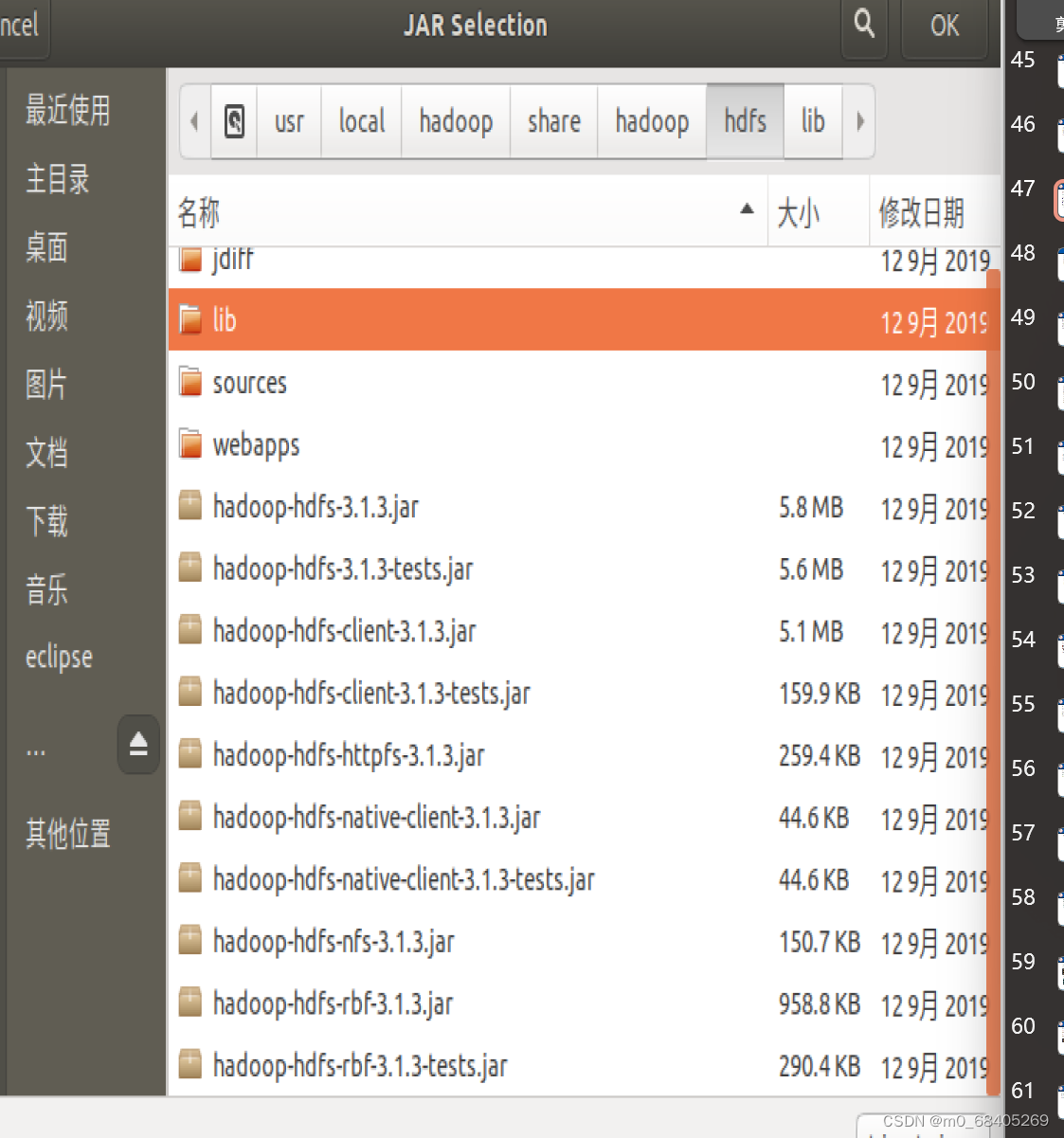1064x1138 pixels.
Task: Select file name hadoop-hdfs-httpfs-3.1.3.jar
Action: tap(349, 755)
